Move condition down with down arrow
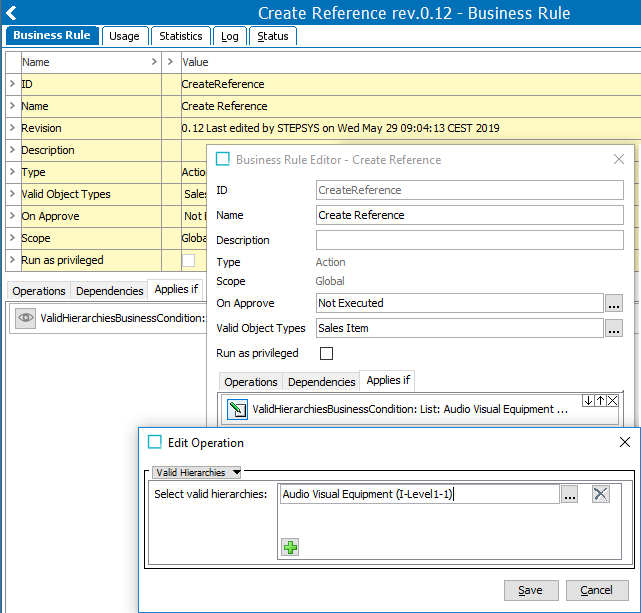The width and height of the screenshot is (641, 613). 588,400
